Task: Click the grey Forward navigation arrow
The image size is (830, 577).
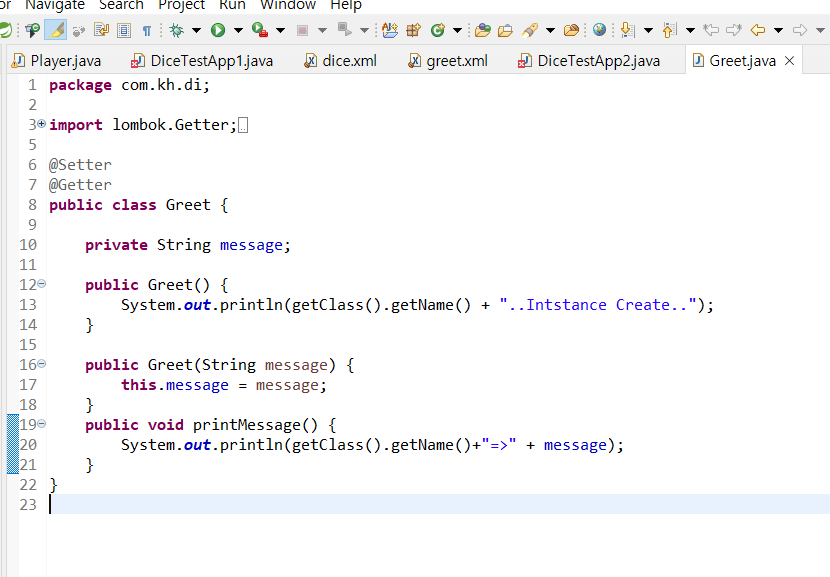Action: pos(800,30)
